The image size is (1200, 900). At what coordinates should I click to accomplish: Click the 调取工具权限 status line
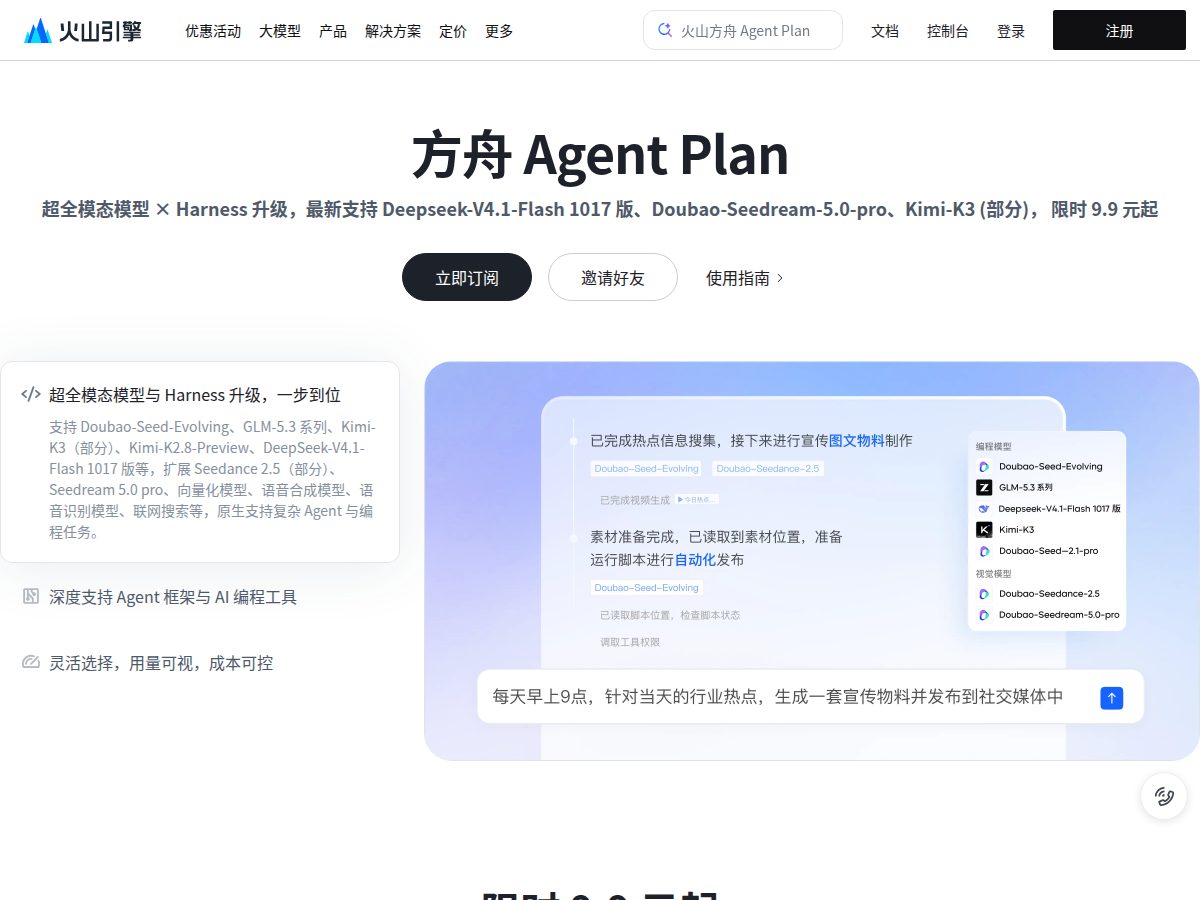630,642
